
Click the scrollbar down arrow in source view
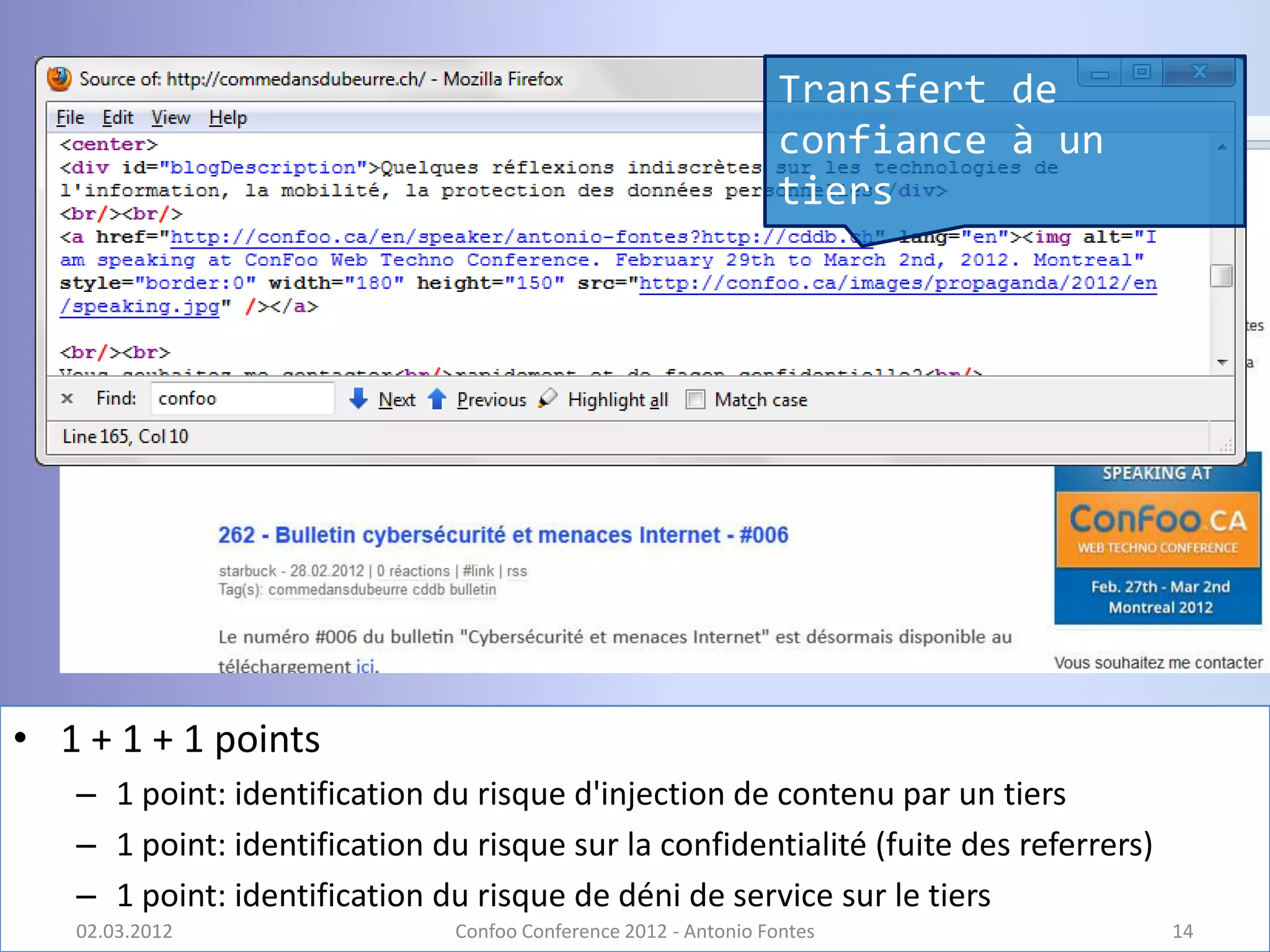coord(1222,362)
